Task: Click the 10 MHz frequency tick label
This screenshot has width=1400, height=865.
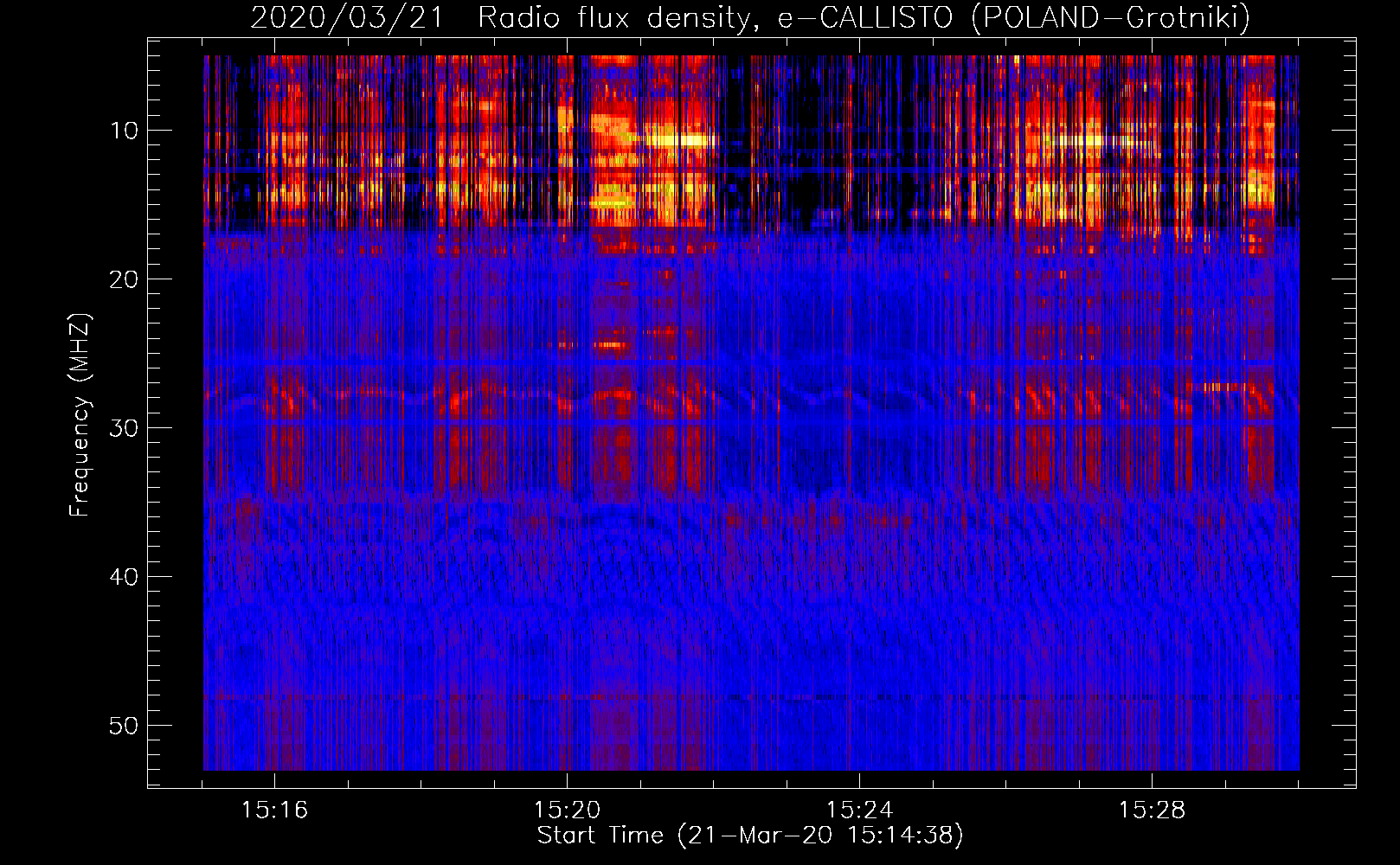Action: pyautogui.click(x=125, y=131)
